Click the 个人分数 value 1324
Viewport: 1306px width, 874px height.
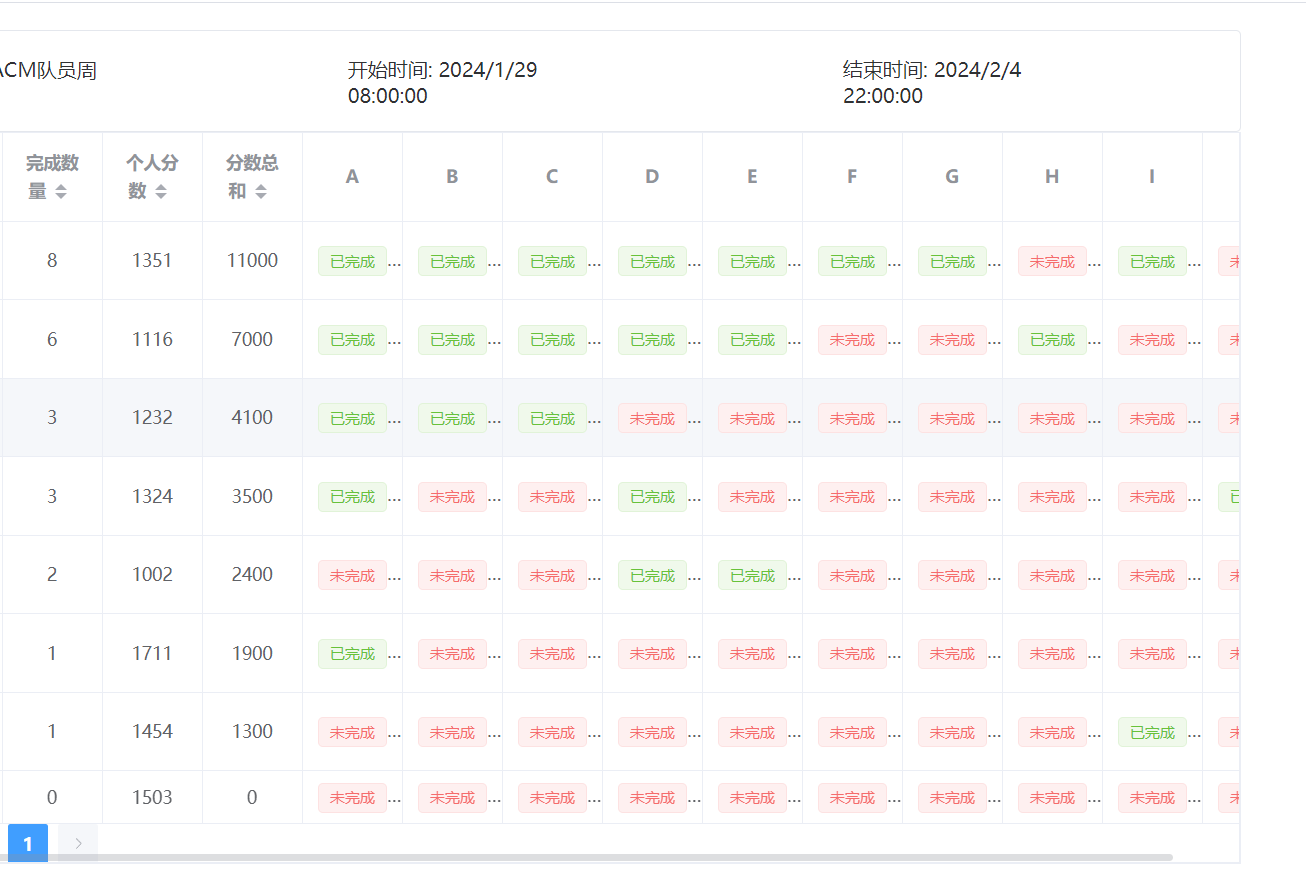point(152,496)
